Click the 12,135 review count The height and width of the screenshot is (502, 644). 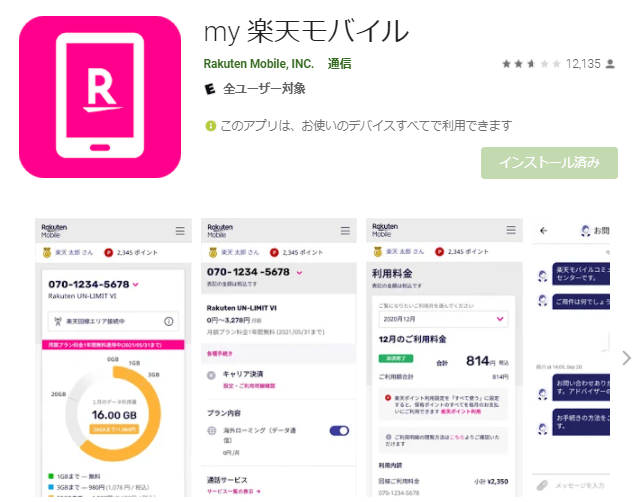point(583,64)
